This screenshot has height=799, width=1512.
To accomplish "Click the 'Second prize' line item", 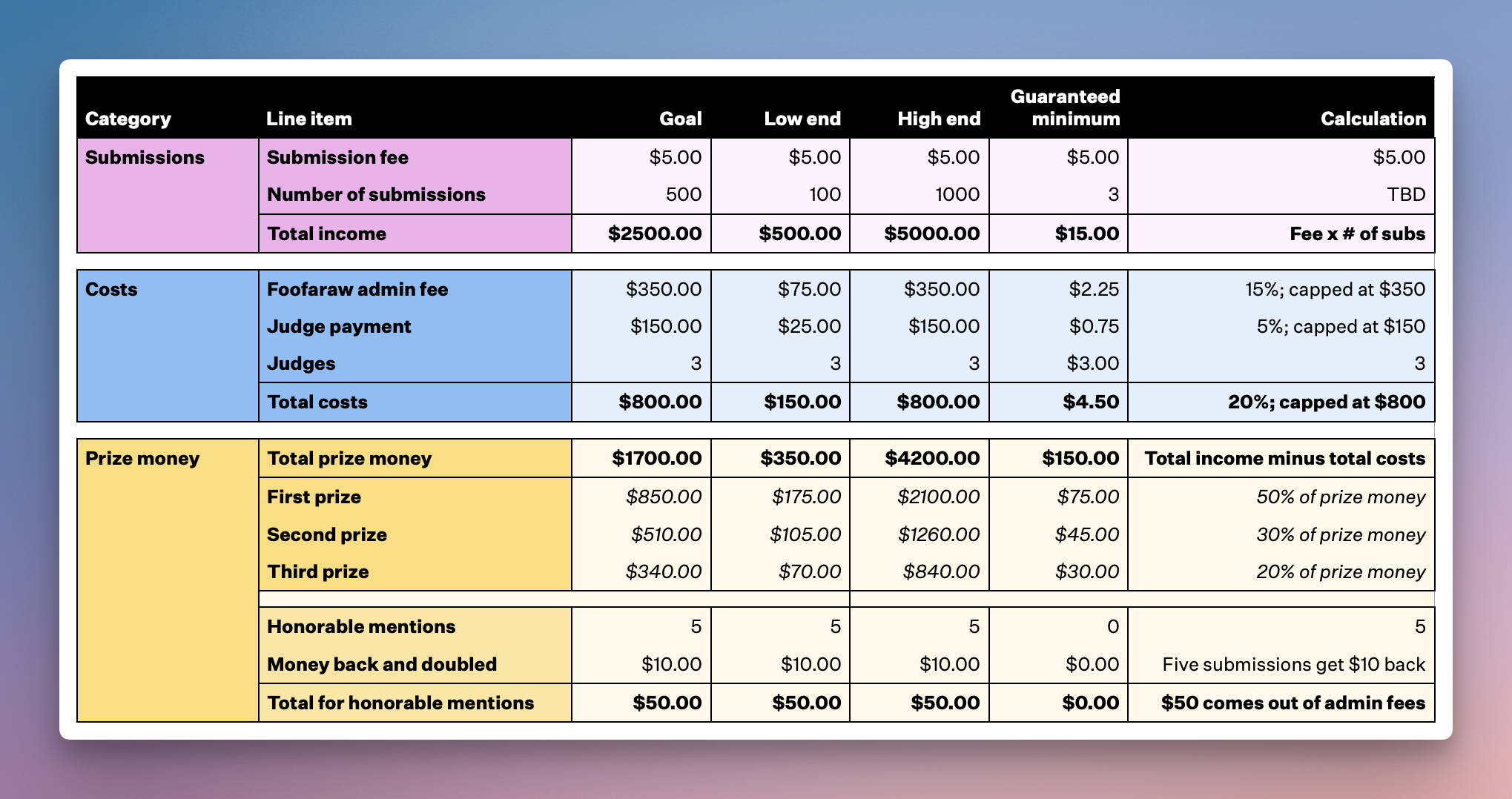I will tap(327, 534).
